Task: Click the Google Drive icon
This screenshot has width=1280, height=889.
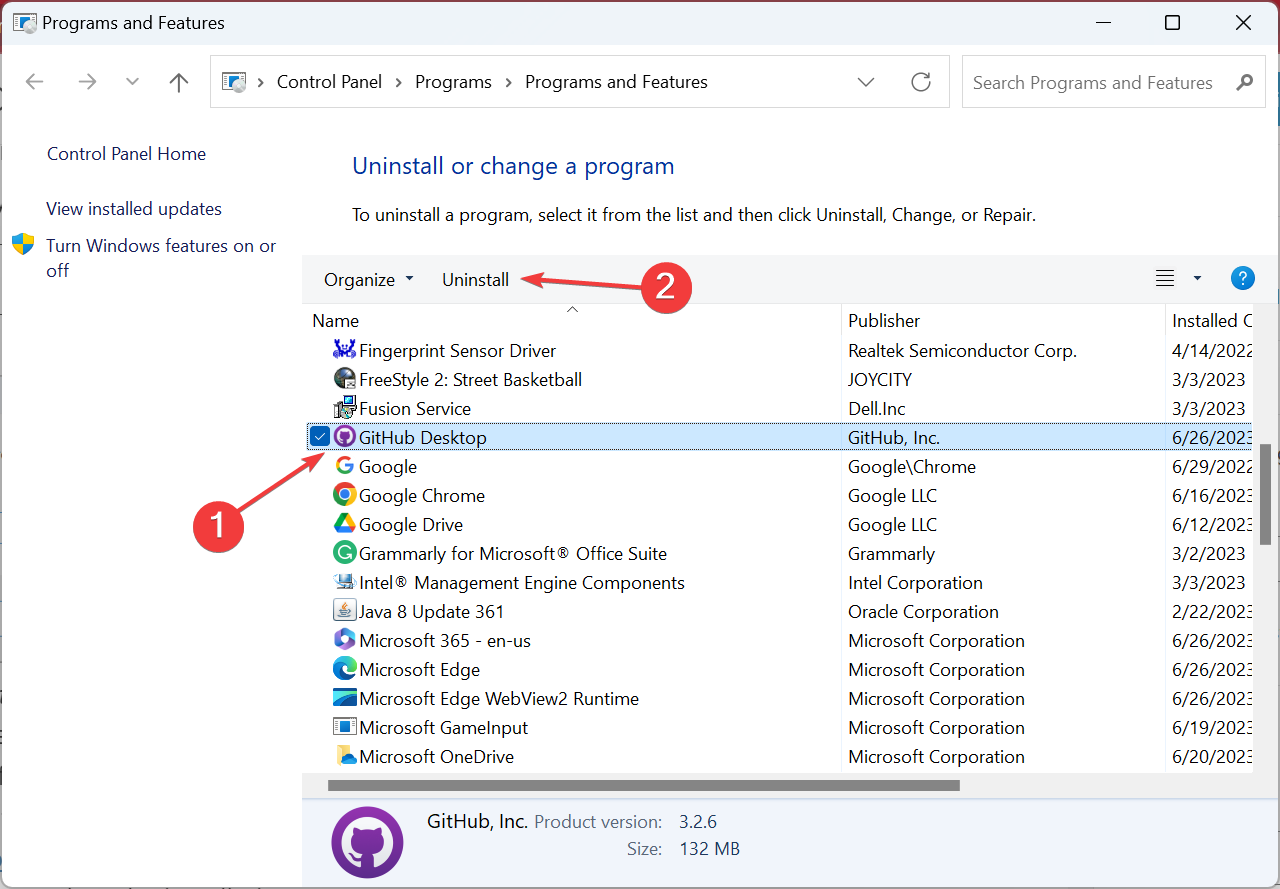Action: click(344, 524)
